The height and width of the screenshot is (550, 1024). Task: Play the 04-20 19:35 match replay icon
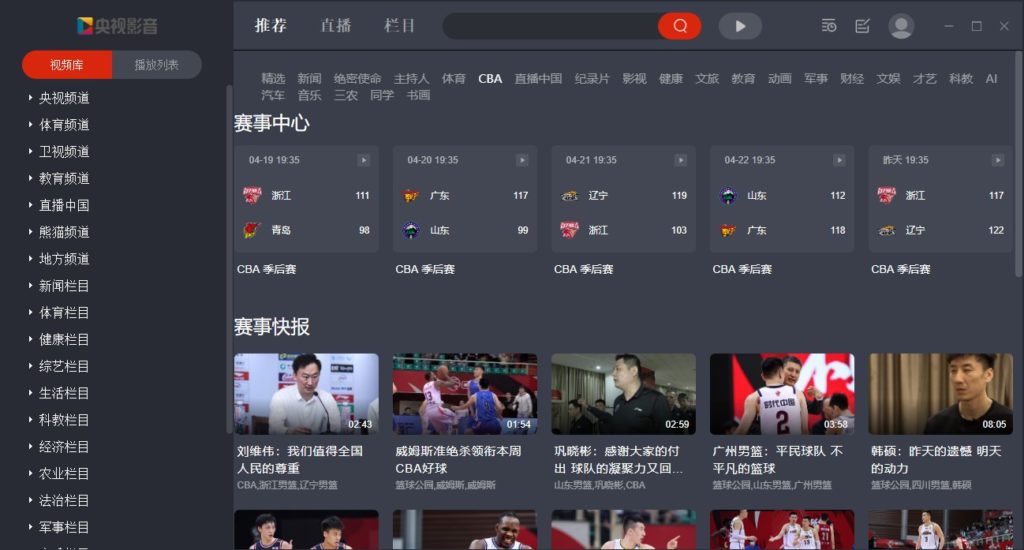[x=522, y=160]
